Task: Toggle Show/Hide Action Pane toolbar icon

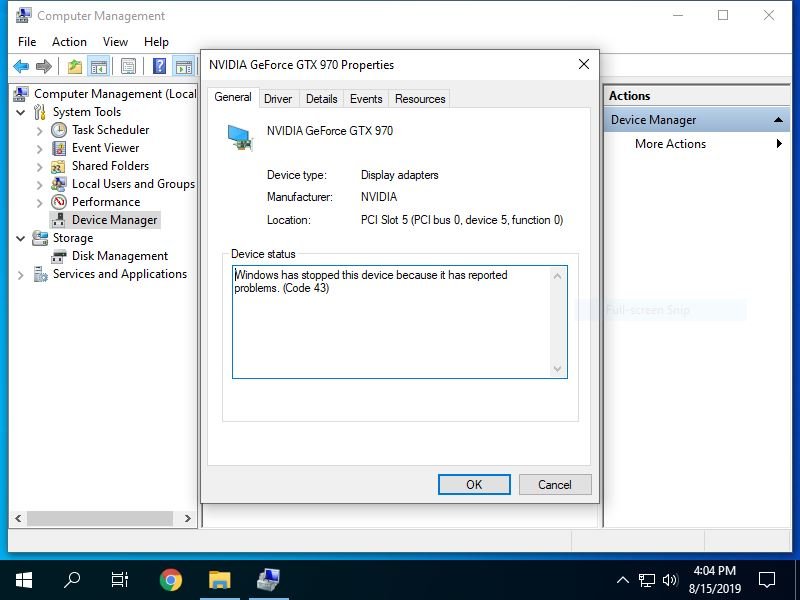Action: (184, 66)
